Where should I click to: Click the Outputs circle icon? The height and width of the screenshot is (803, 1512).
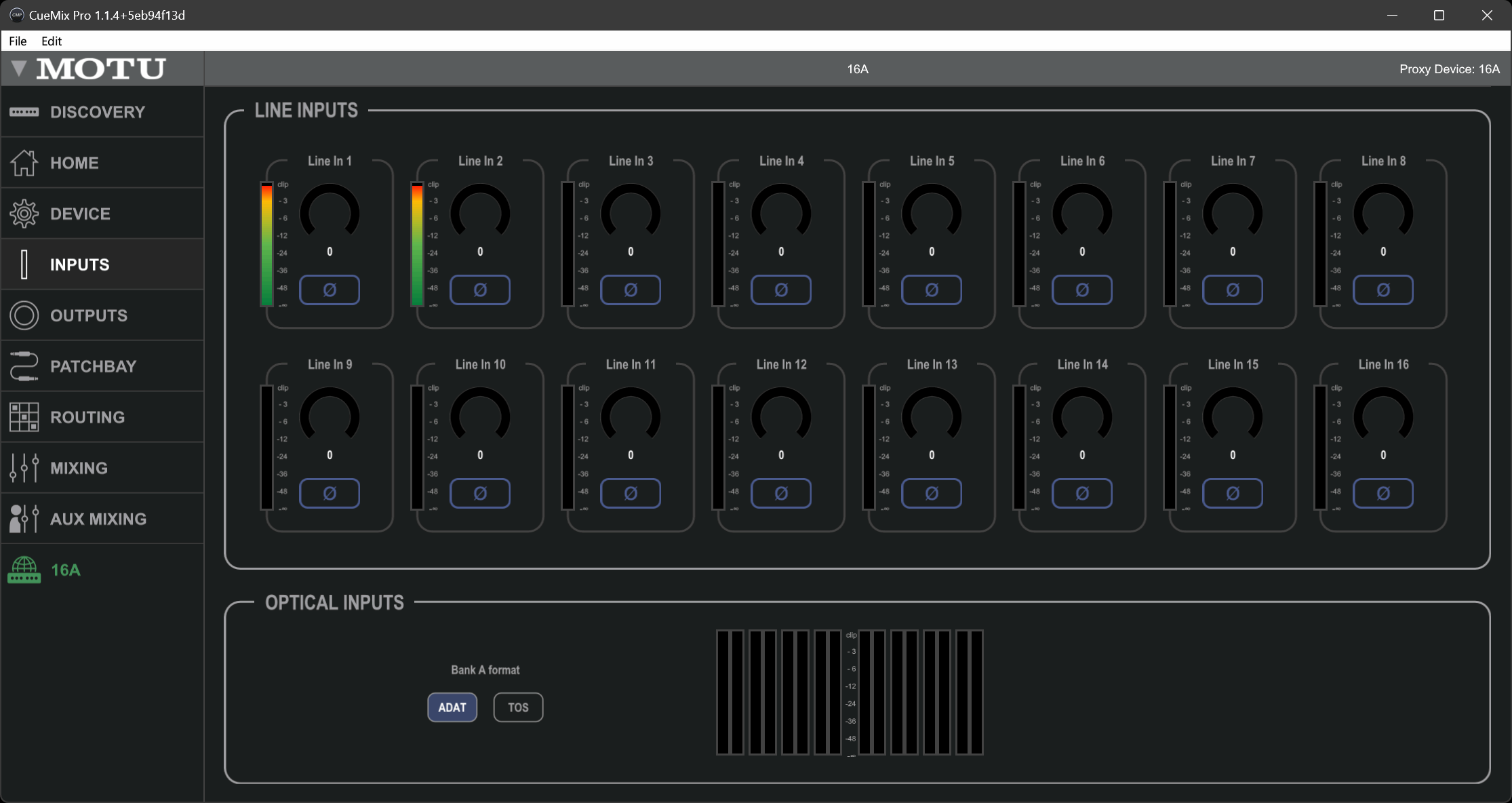(24, 315)
